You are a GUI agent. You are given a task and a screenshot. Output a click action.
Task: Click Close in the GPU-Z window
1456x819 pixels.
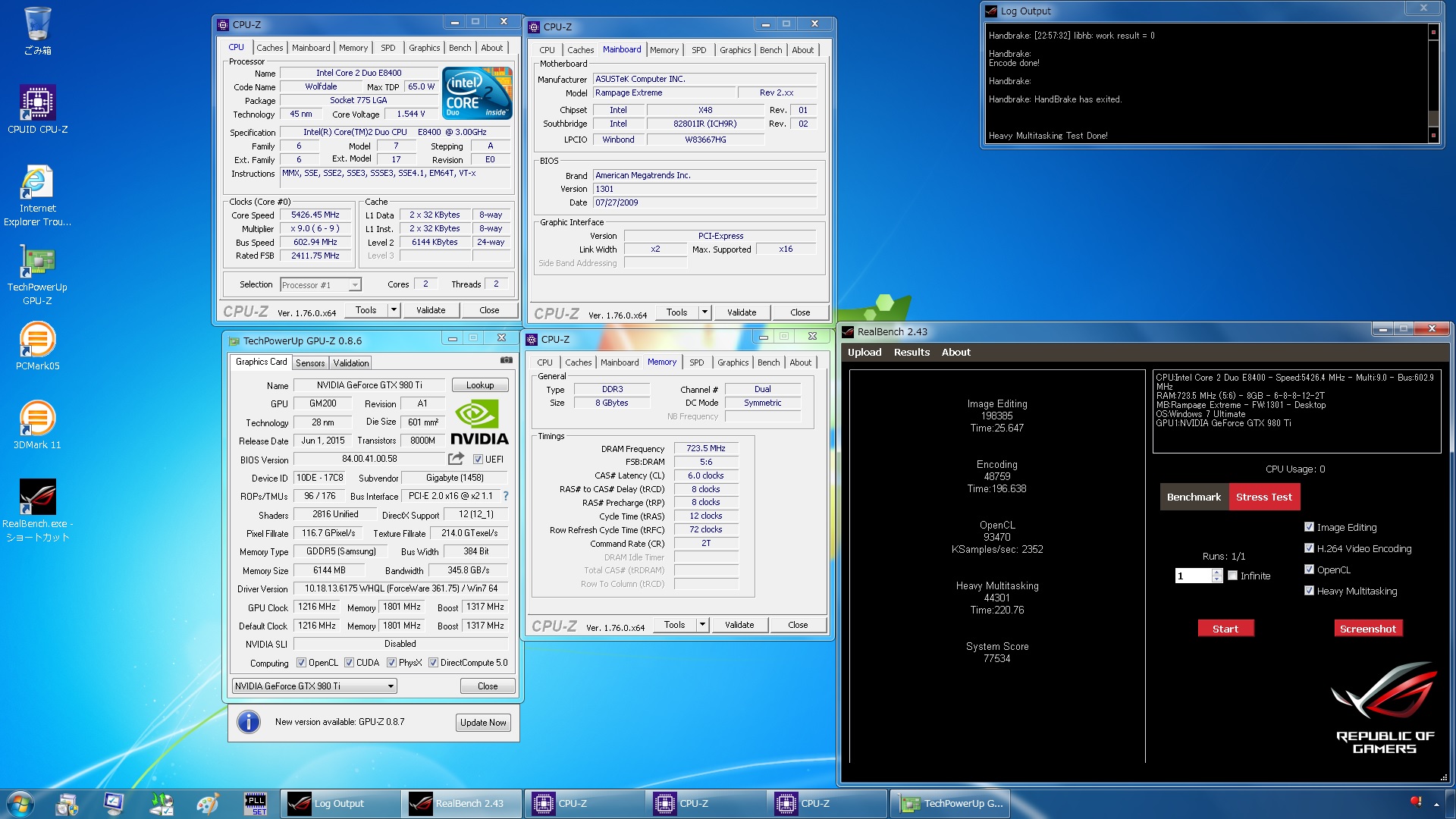click(488, 686)
